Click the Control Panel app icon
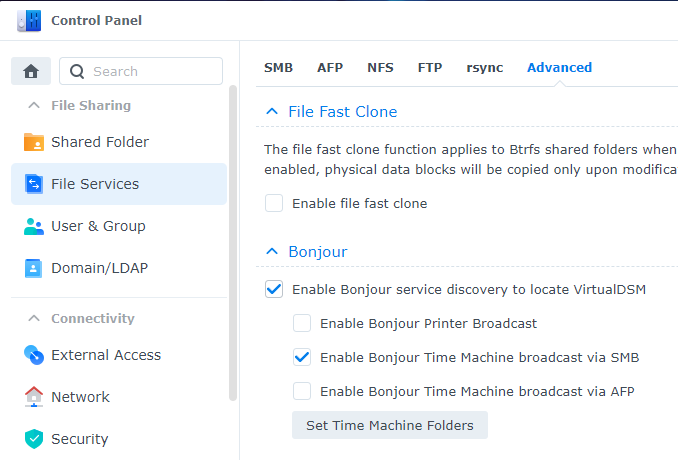The height and width of the screenshot is (460, 678). [29, 20]
